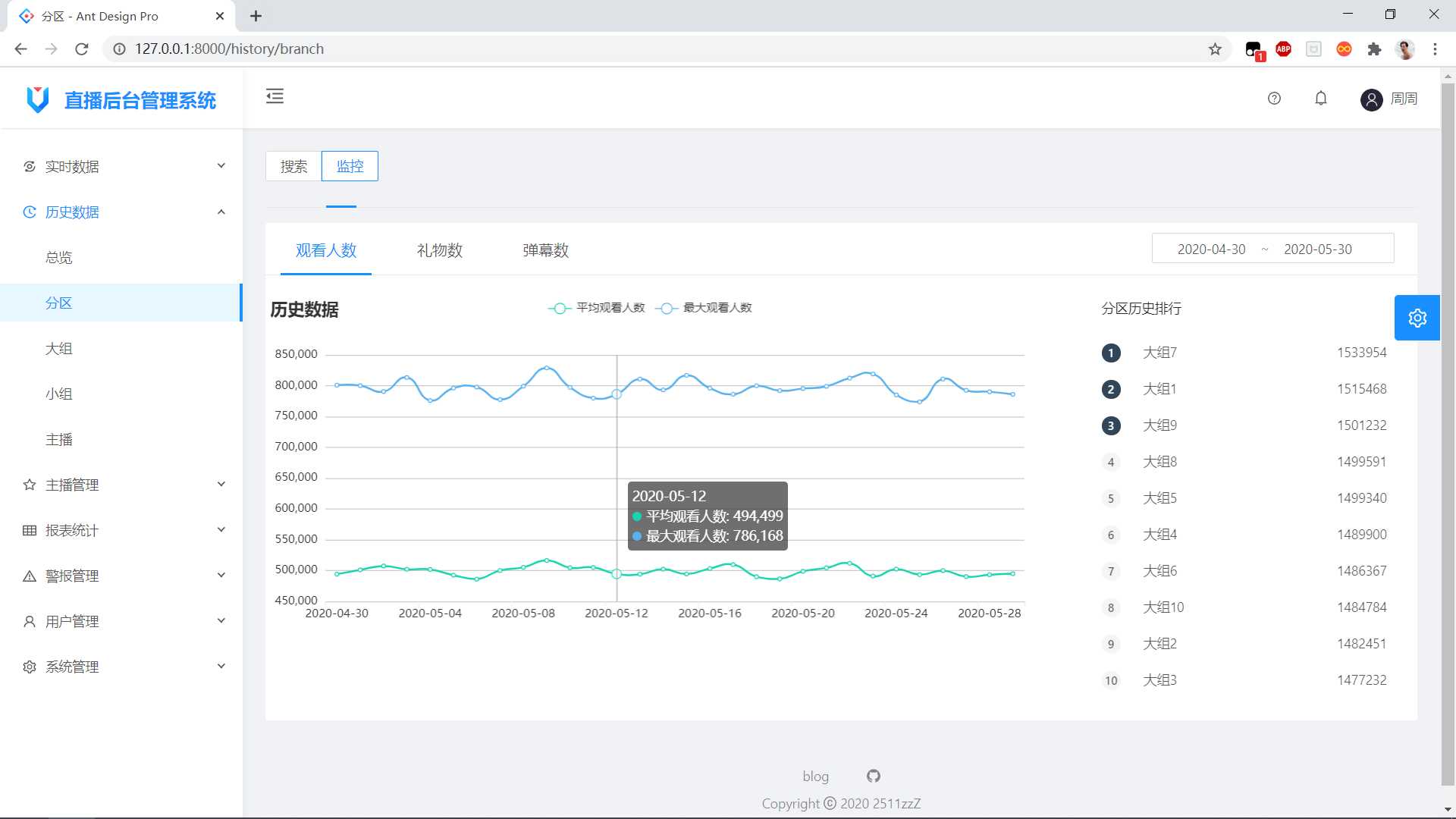Open the notifications bell icon
Viewport: 1456px width, 819px height.
coord(1321,99)
